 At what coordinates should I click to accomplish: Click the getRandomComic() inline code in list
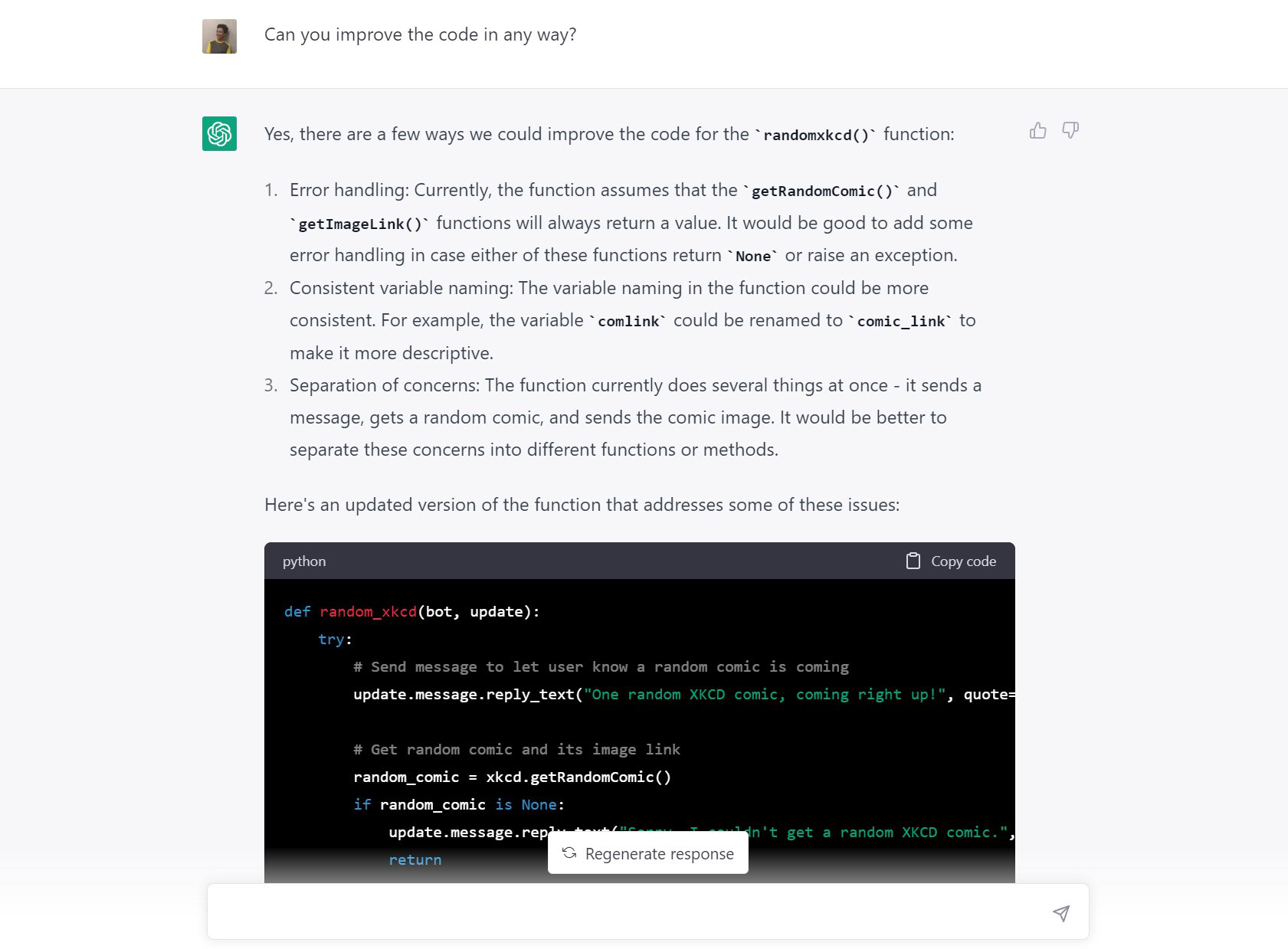coord(821,191)
